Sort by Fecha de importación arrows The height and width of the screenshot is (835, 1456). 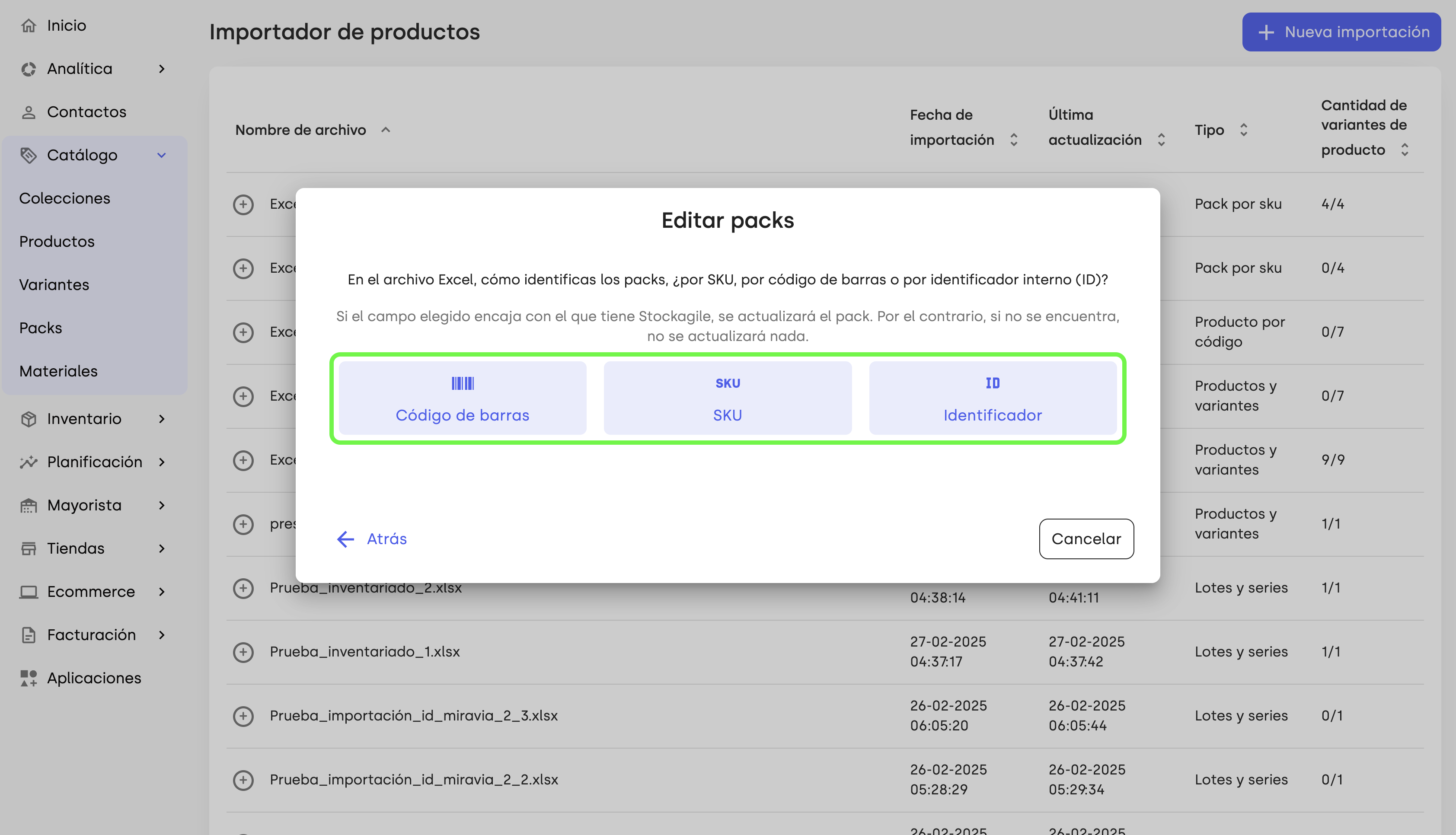1014,140
